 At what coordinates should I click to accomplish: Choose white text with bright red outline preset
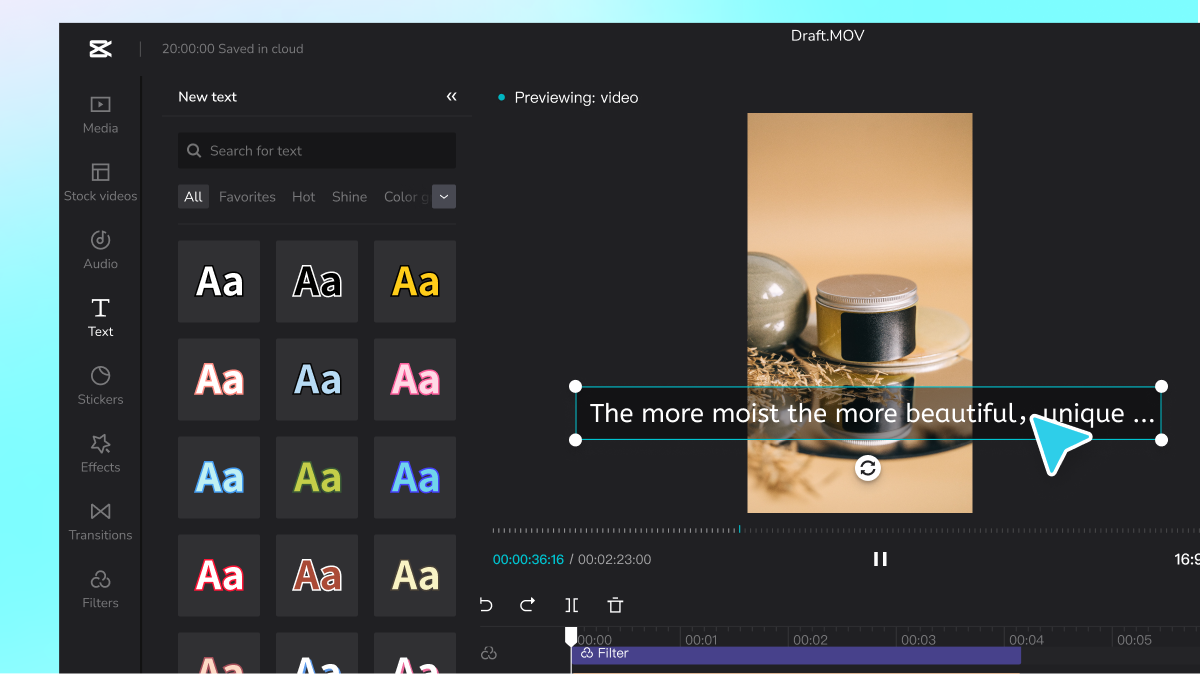click(219, 576)
